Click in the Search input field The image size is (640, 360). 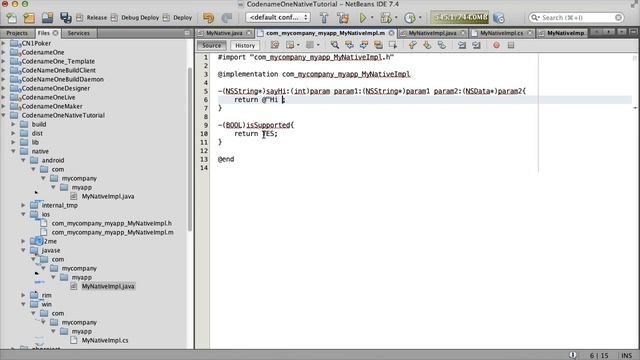(576, 18)
